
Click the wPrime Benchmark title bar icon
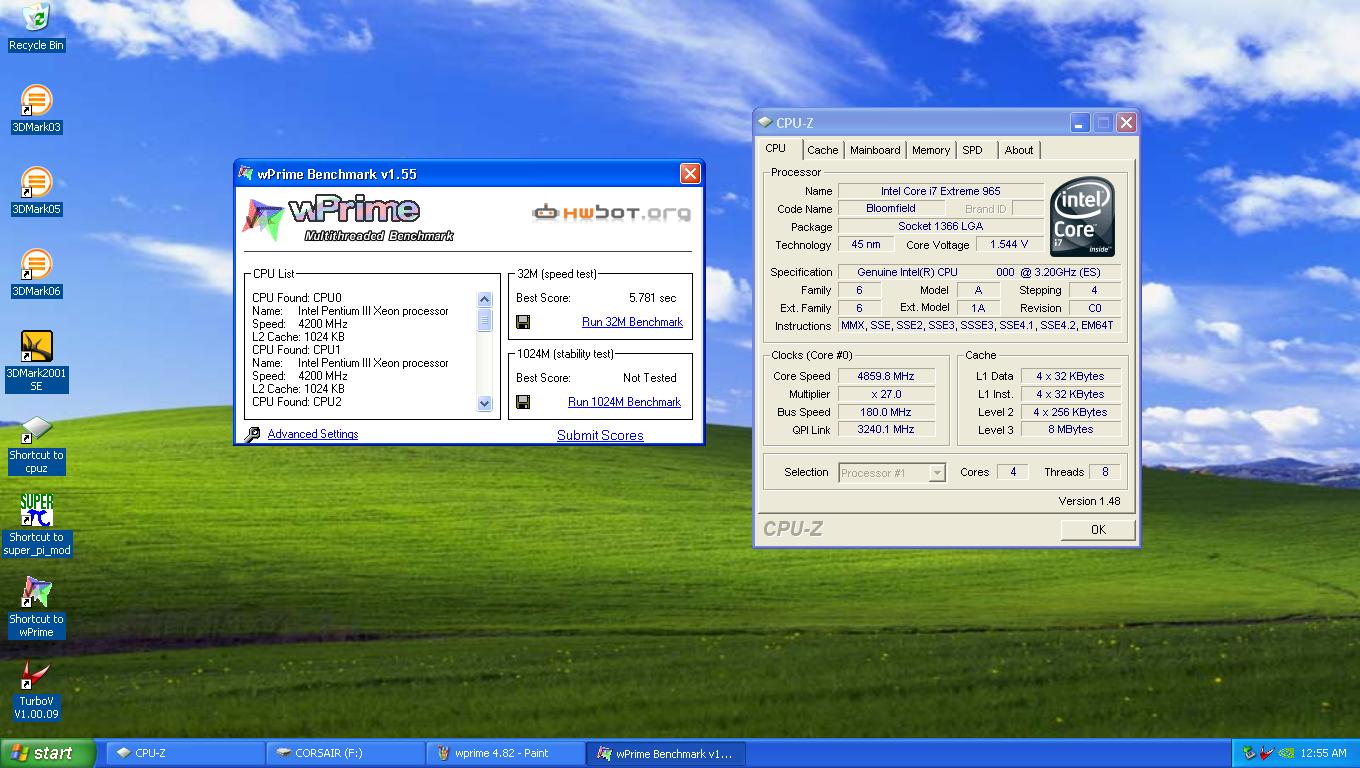(246, 173)
